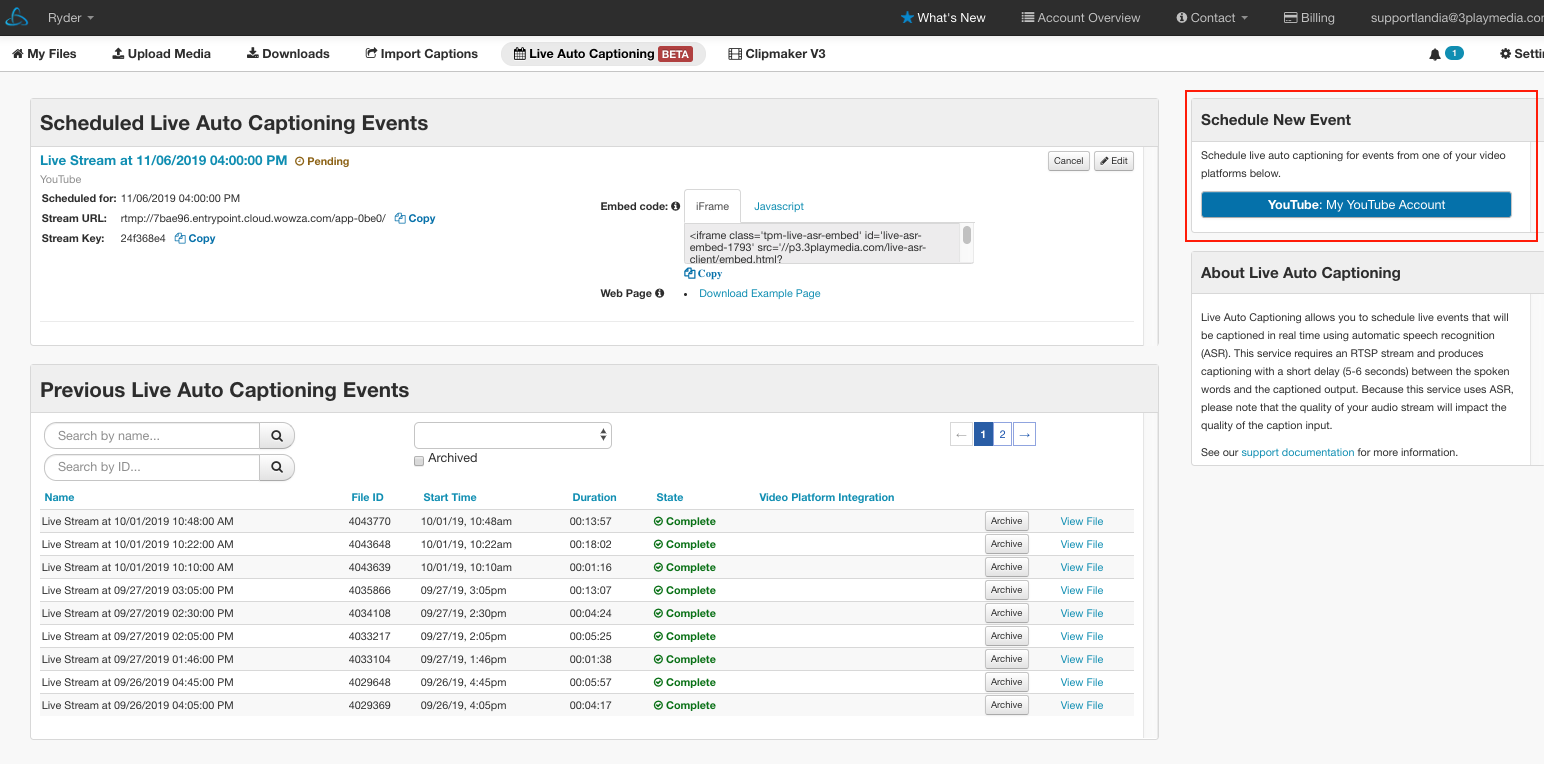Switch to the Javascript embed tab
The height and width of the screenshot is (764, 1544).
pos(779,206)
